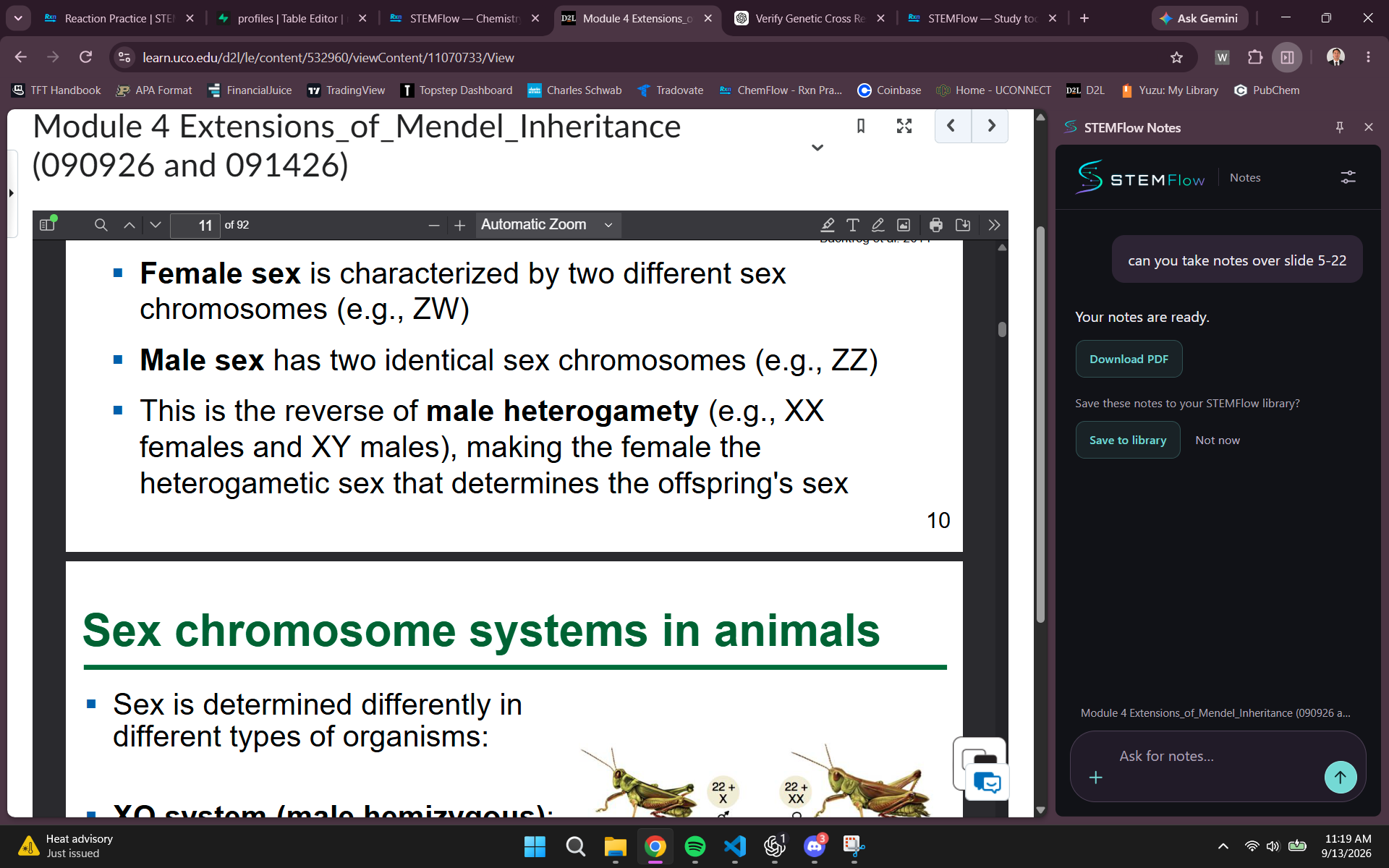Add attachment with the plus icon
Image resolution: width=1389 pixels, height=868 pixels.
coord(1096,778)
